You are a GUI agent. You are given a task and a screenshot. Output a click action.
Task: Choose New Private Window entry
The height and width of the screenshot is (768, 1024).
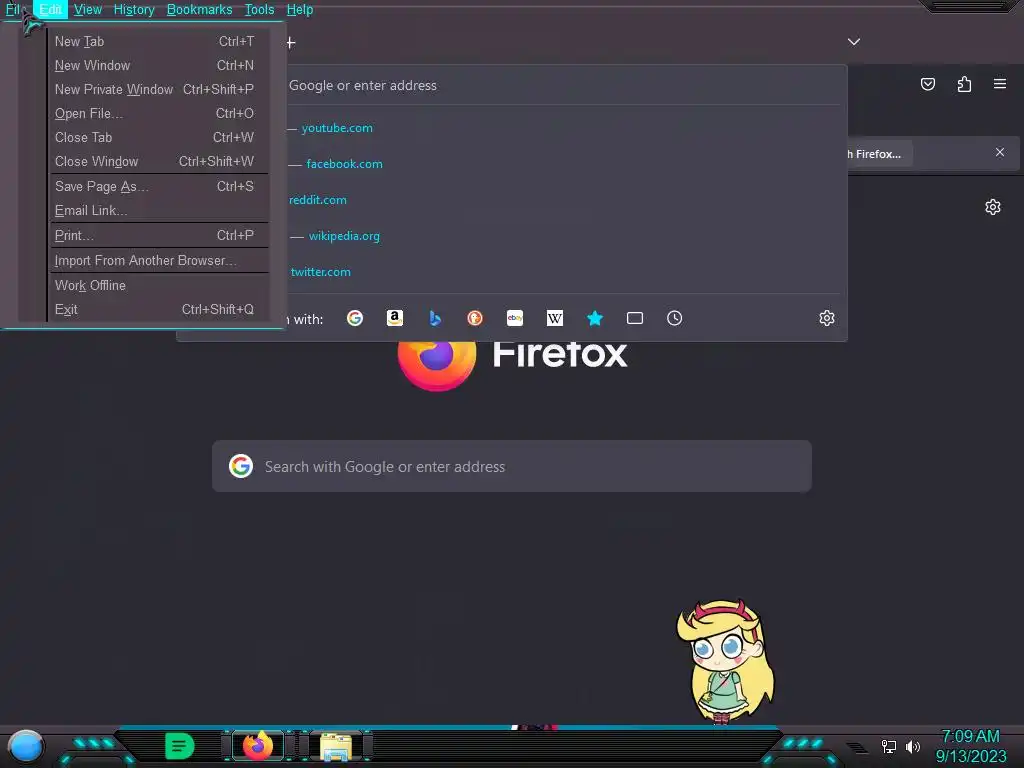click(x=159, y=89)
